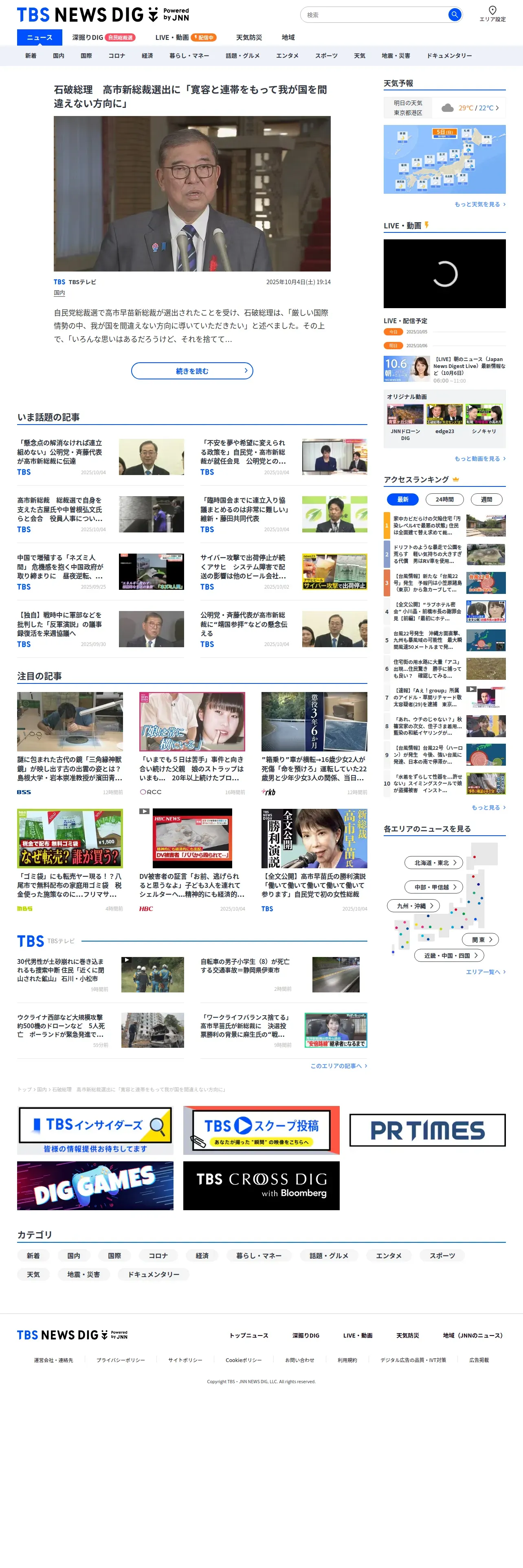Switch to the 地域 tab
The width and height of the screenshot is (523, 1568).
coord(288,37)
